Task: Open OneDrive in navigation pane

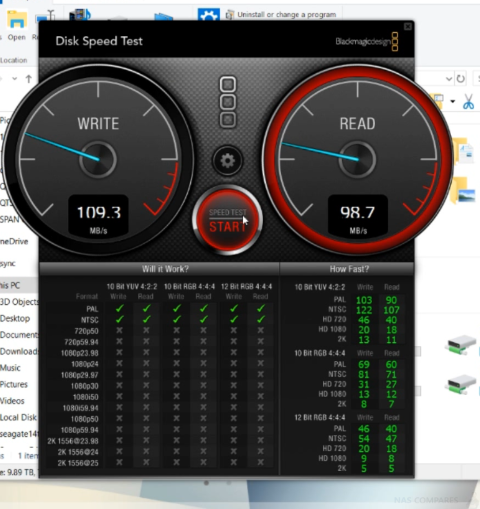Action: coord(14,241)
